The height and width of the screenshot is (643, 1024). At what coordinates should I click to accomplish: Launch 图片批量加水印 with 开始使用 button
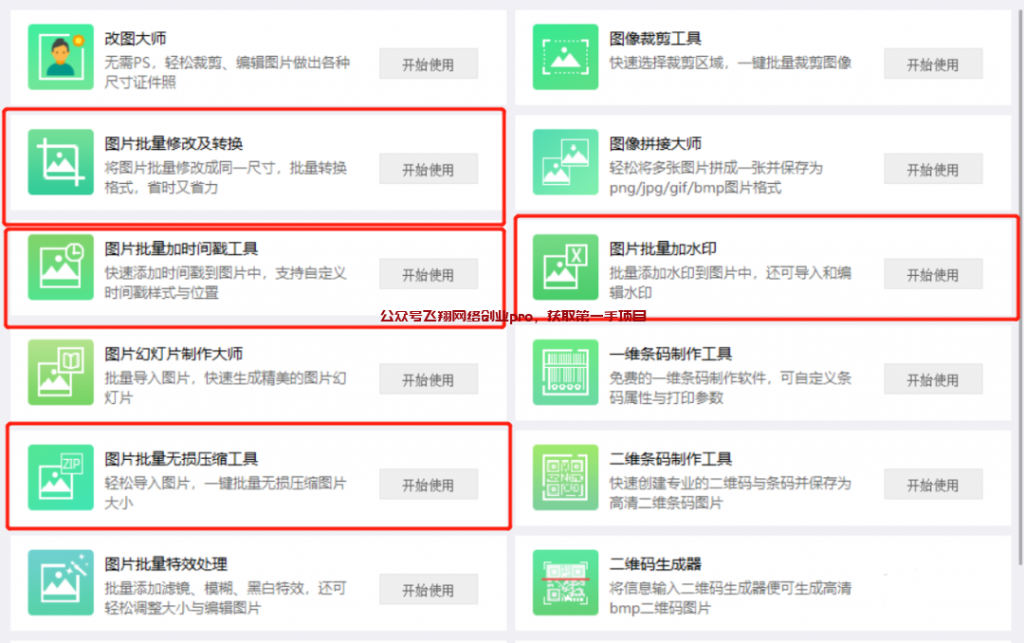pos(933,274)
